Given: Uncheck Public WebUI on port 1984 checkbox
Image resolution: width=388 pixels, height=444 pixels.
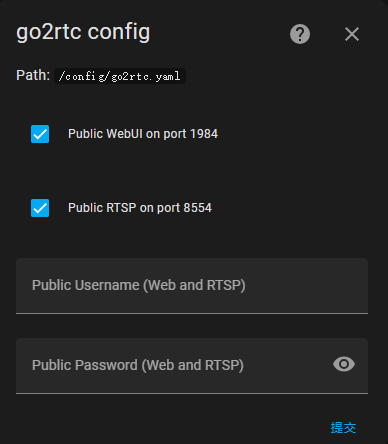Looking at the screenshot, I should (40, 134).
